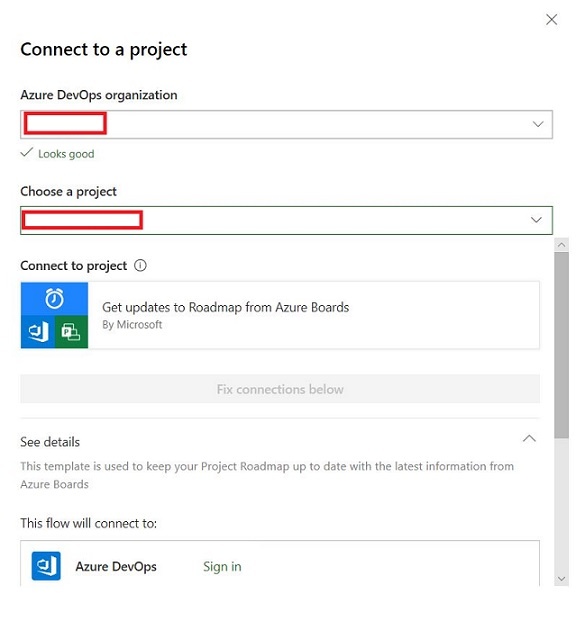Image resolution: width=576 pixels, height=630 pixels.
Task: Click This flow will connect to label
Action: pyautogui.click(x=88, y=523)
